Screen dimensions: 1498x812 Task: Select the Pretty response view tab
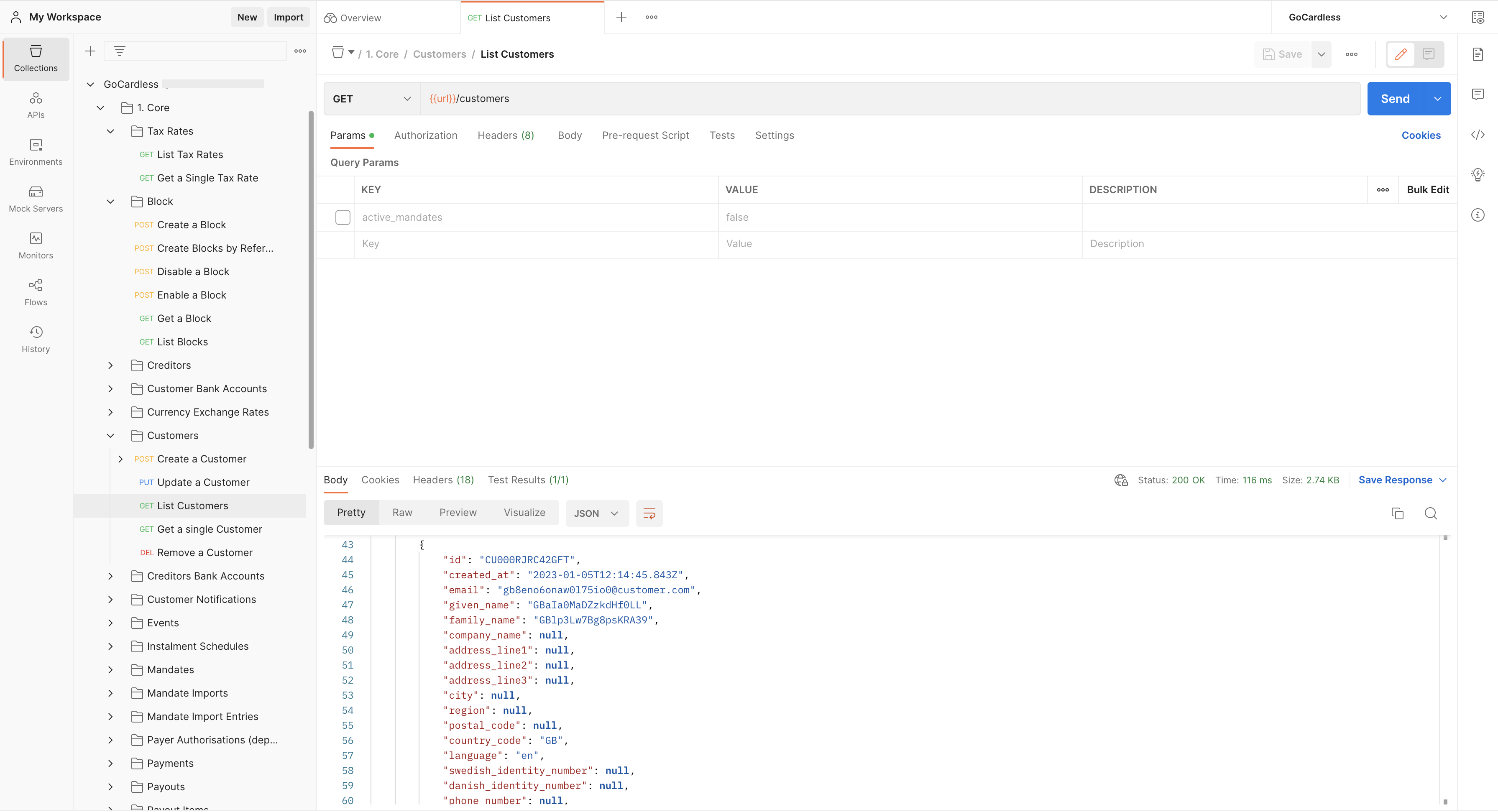pyautogui.click(x=351, y=512)
